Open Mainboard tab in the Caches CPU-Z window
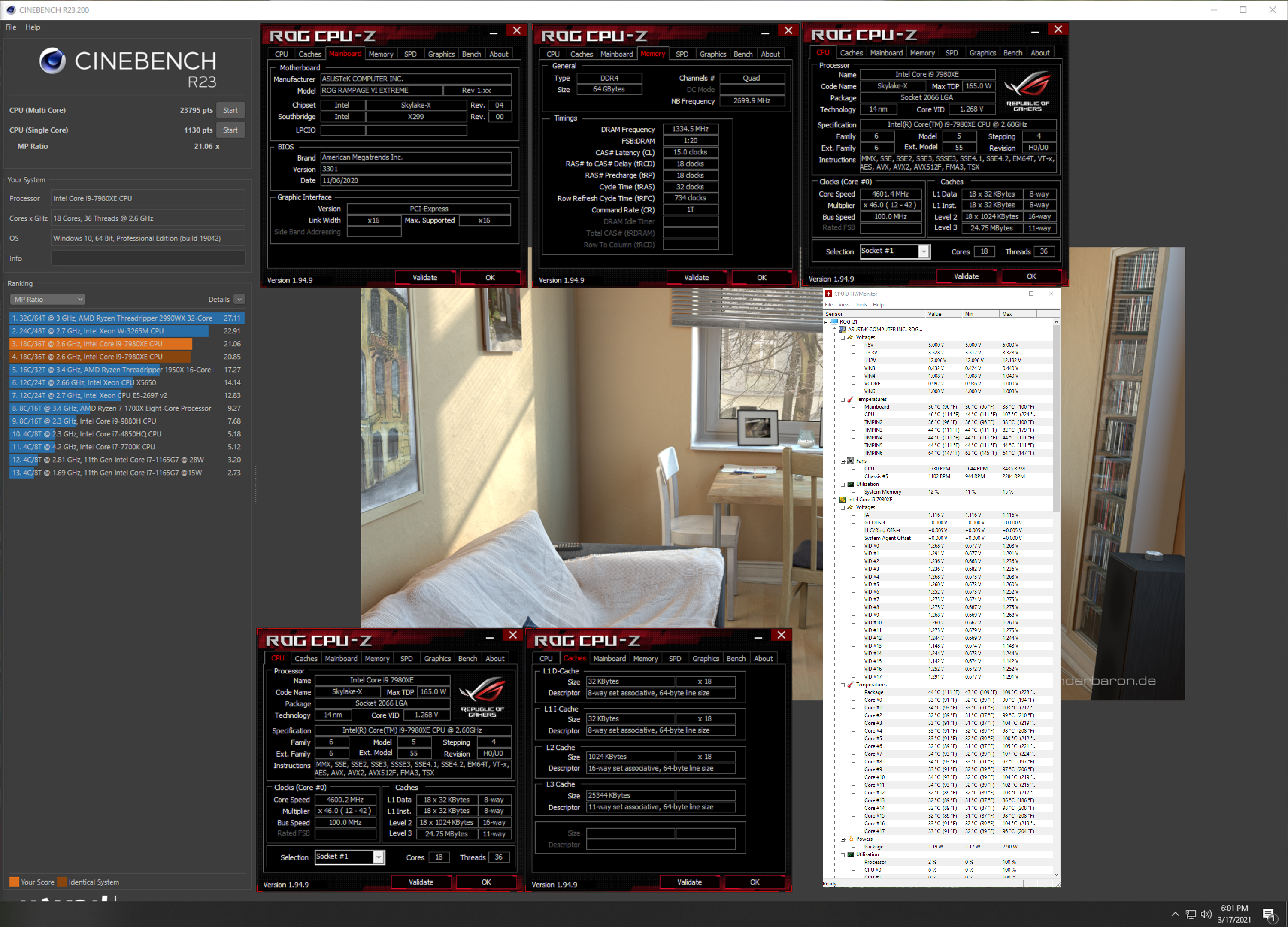The image size is (1288, 927). (609, 659)
